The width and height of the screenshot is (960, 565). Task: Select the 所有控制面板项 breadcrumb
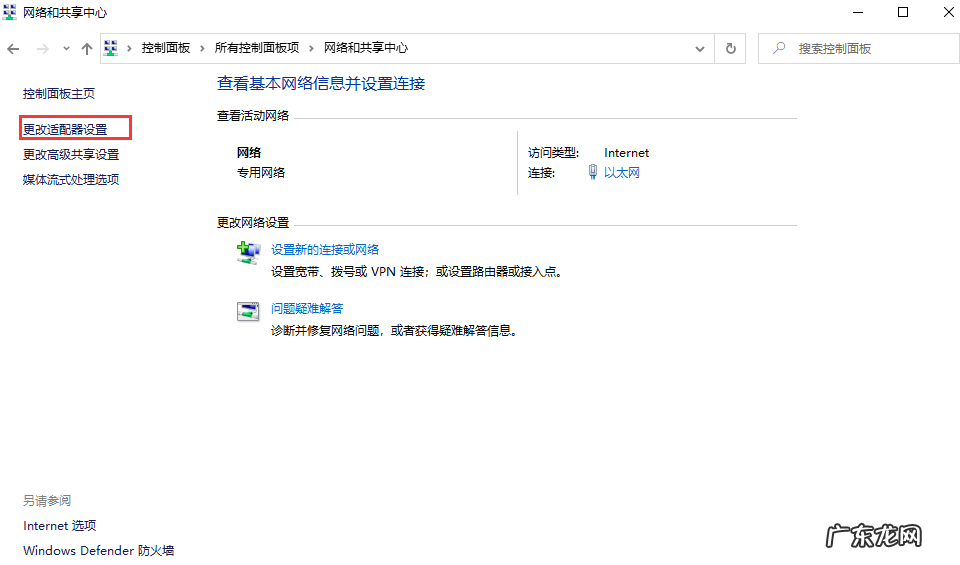257,48
